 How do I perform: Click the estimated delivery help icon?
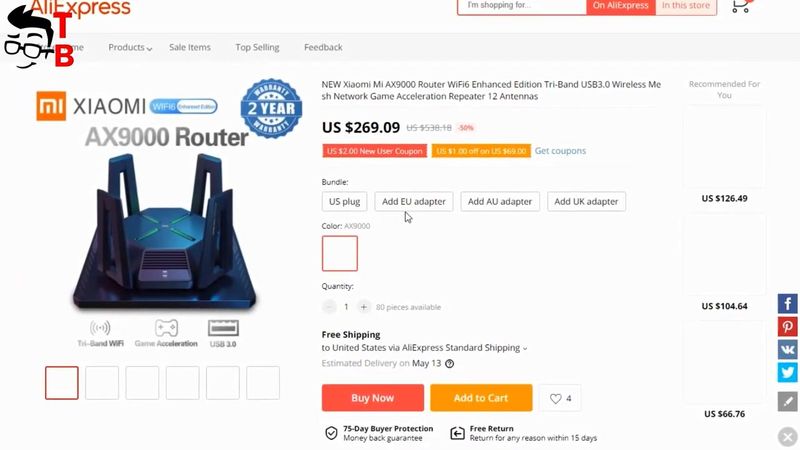(449, 364)
